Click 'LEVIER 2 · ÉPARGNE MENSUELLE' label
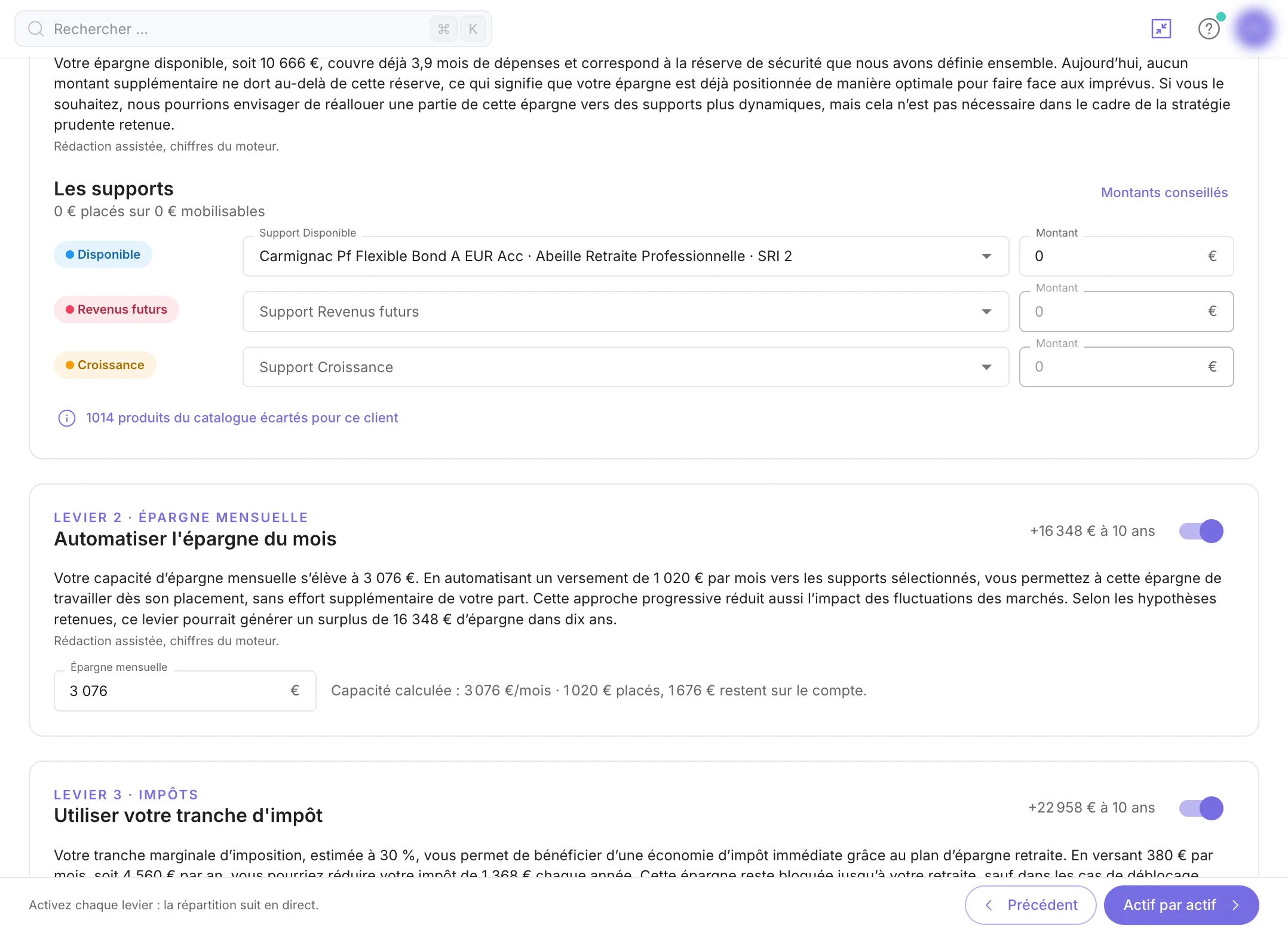 181,517
